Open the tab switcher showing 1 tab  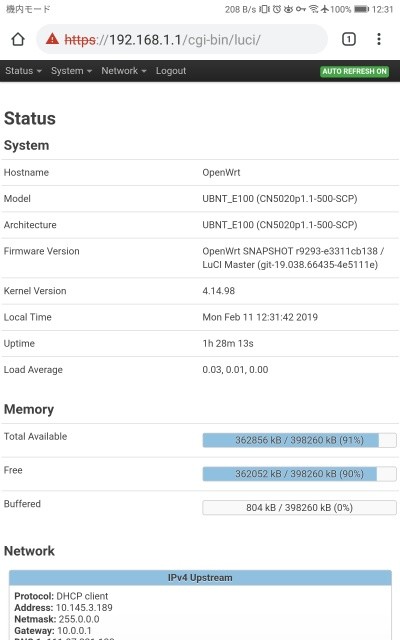[x=349, y=40]
